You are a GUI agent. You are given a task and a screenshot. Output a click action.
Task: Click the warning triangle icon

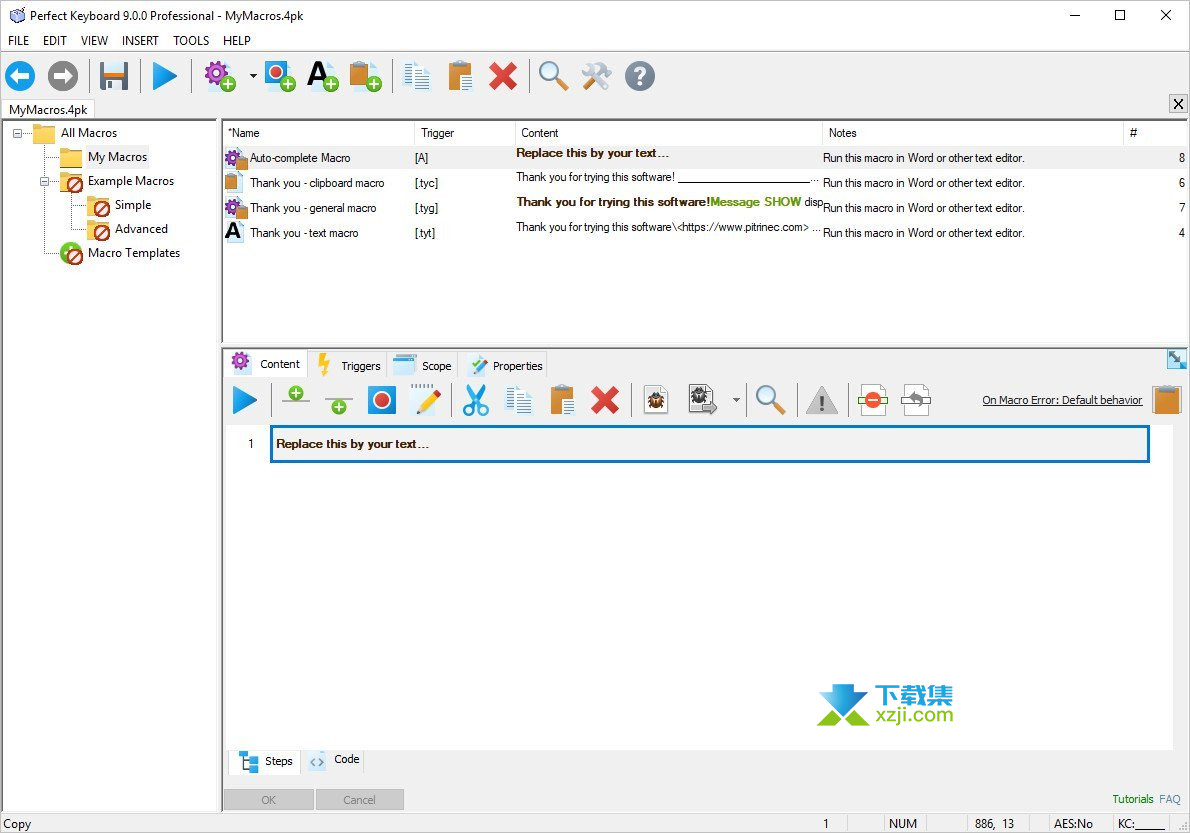[821, 401]
